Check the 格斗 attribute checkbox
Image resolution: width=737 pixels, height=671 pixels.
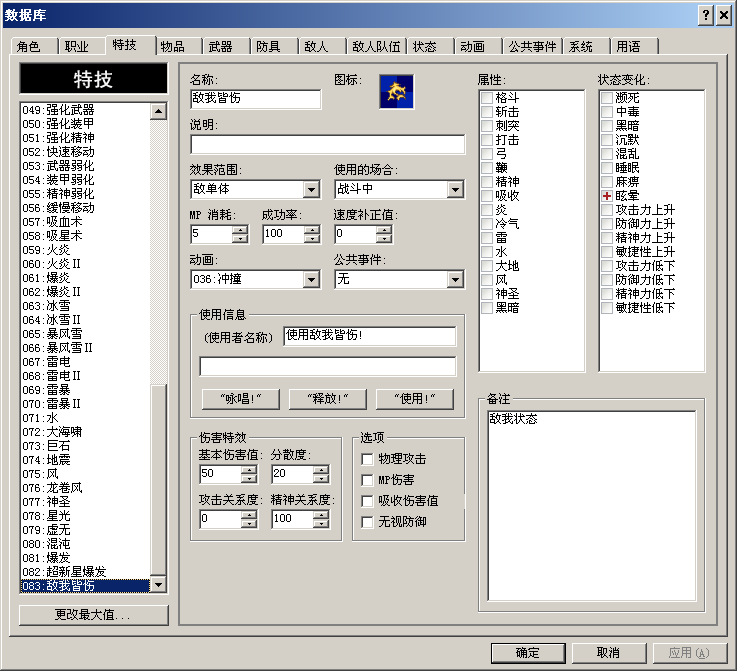tap(486, 98)
